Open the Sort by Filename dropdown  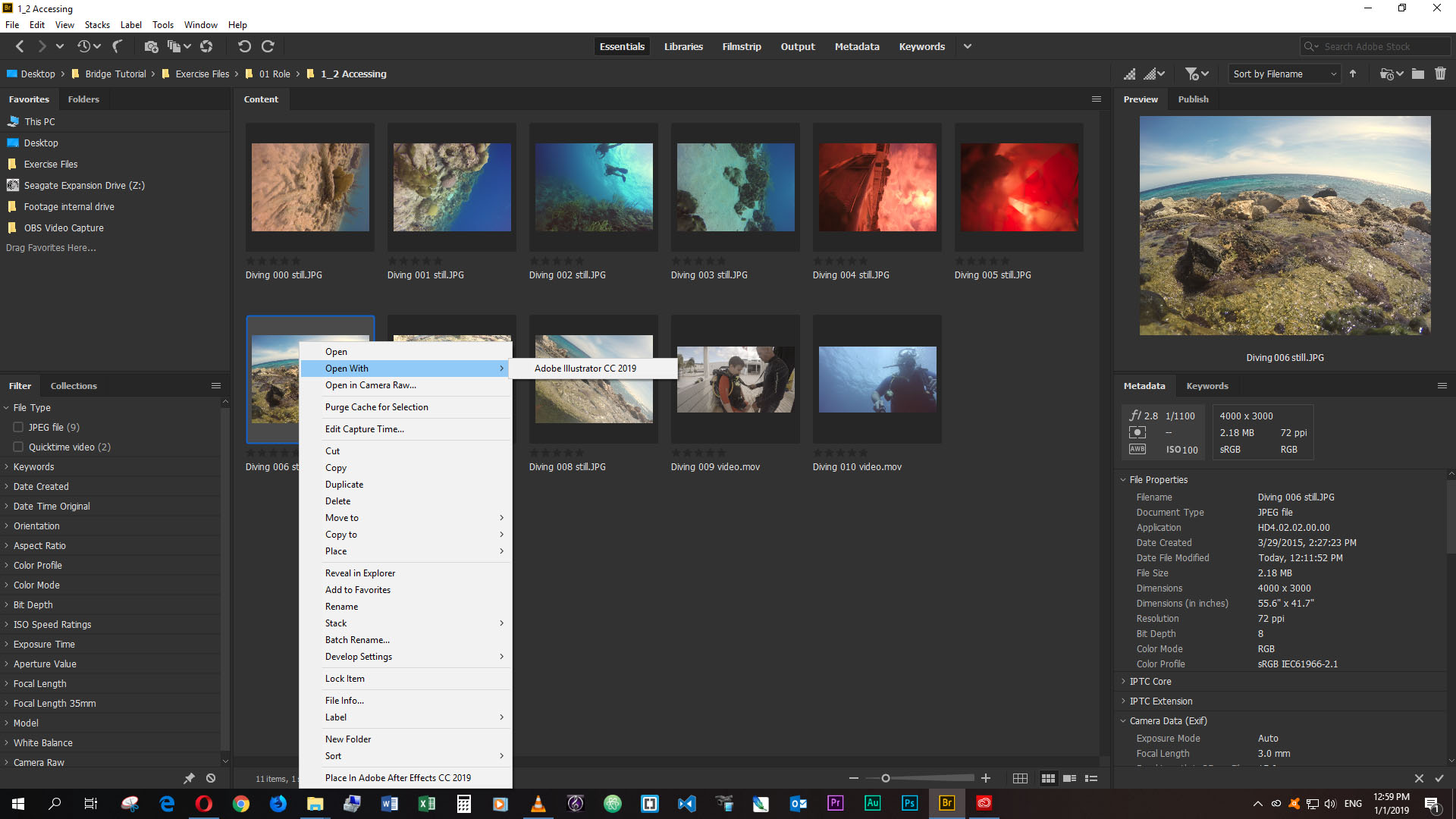click(x=1283, y=74)
